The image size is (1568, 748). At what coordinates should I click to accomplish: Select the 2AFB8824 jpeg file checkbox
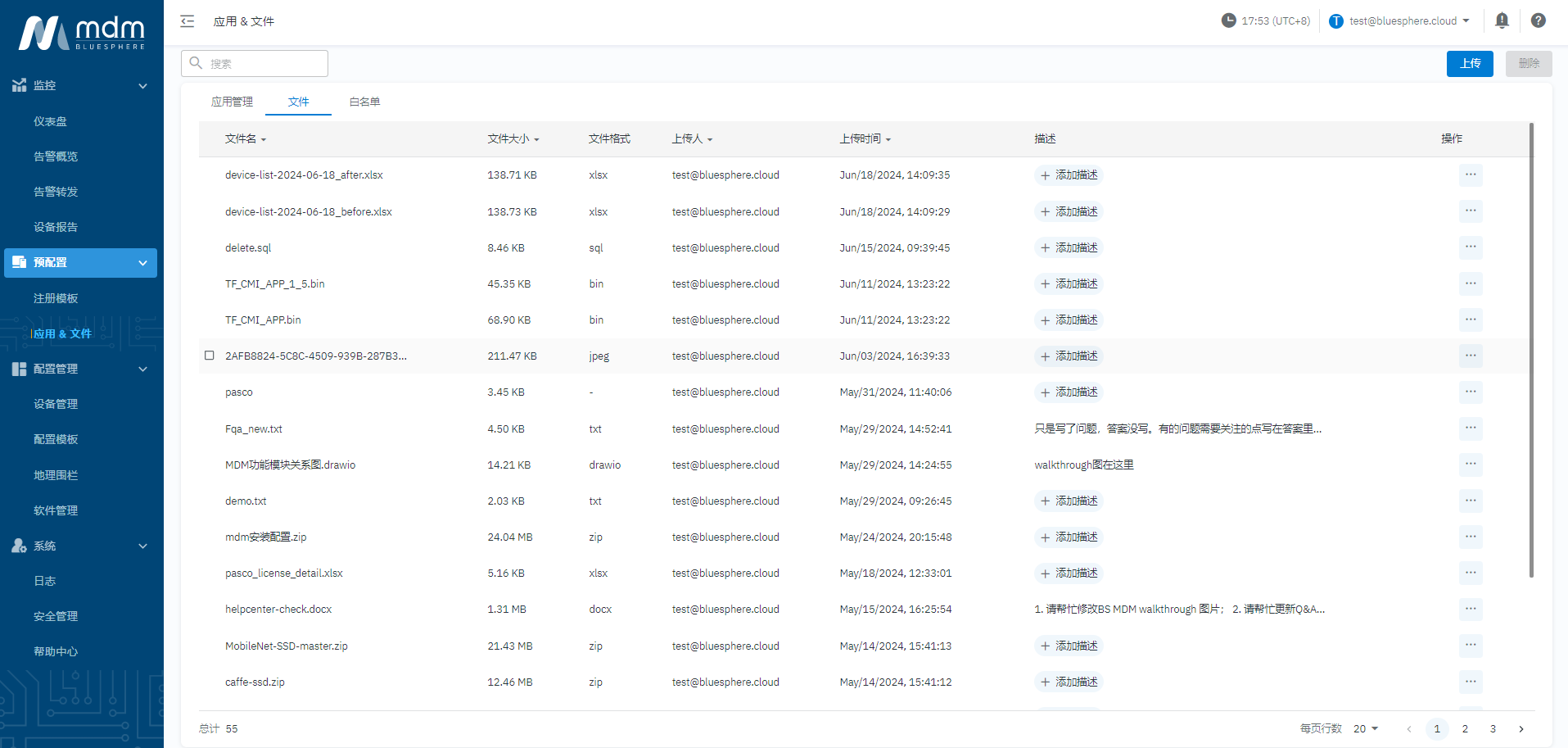(x=210, y=356)
